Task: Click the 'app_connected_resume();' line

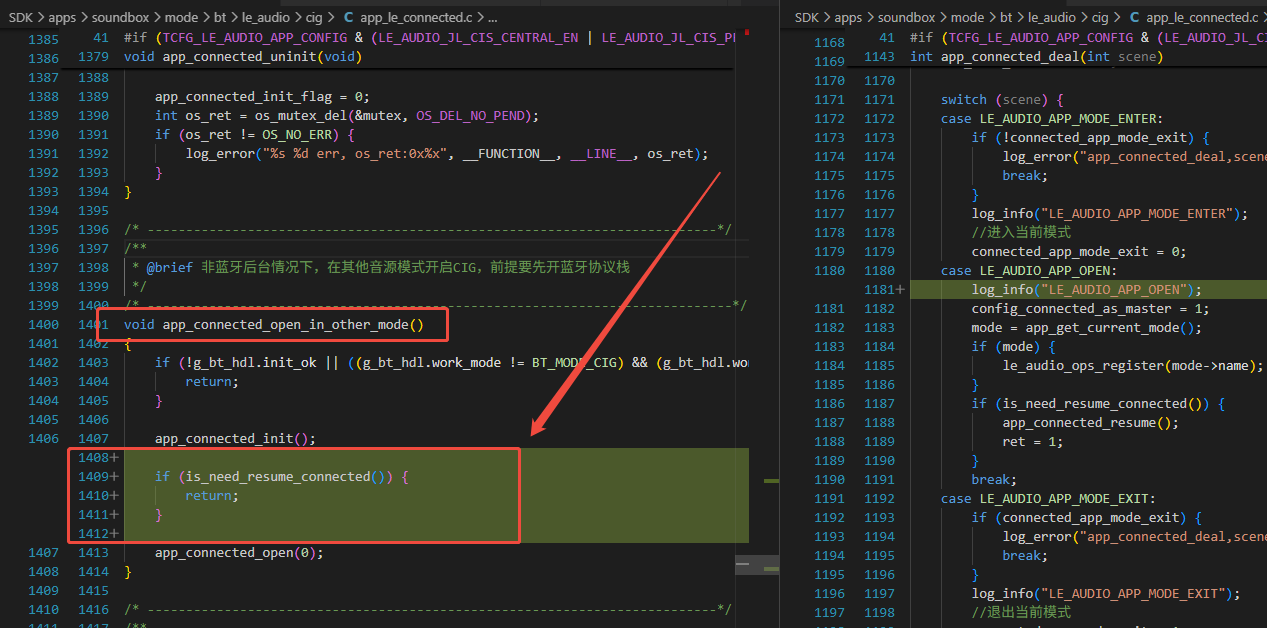Action: coord(1091,423)
